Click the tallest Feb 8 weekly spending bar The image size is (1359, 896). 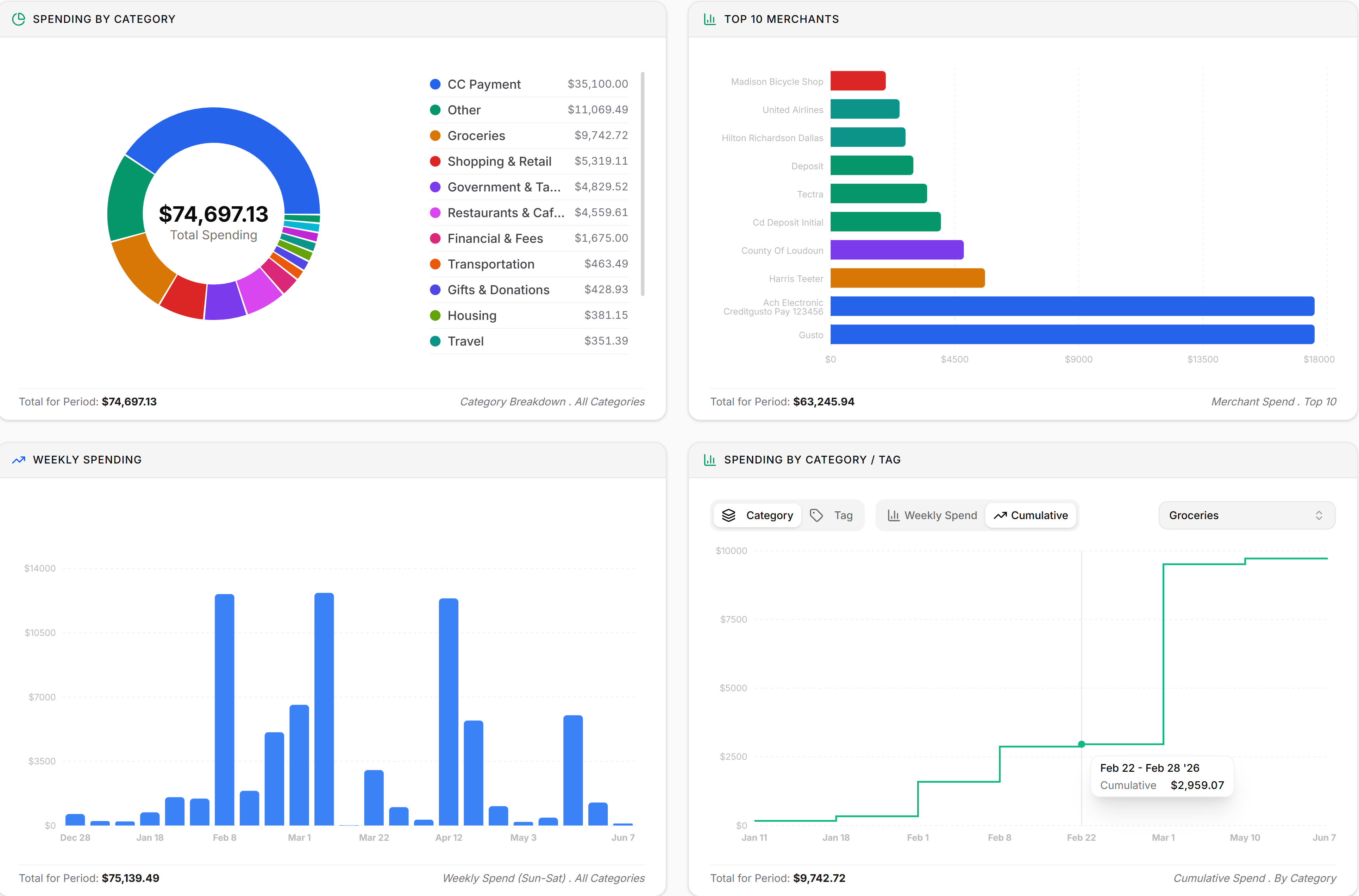225,710
